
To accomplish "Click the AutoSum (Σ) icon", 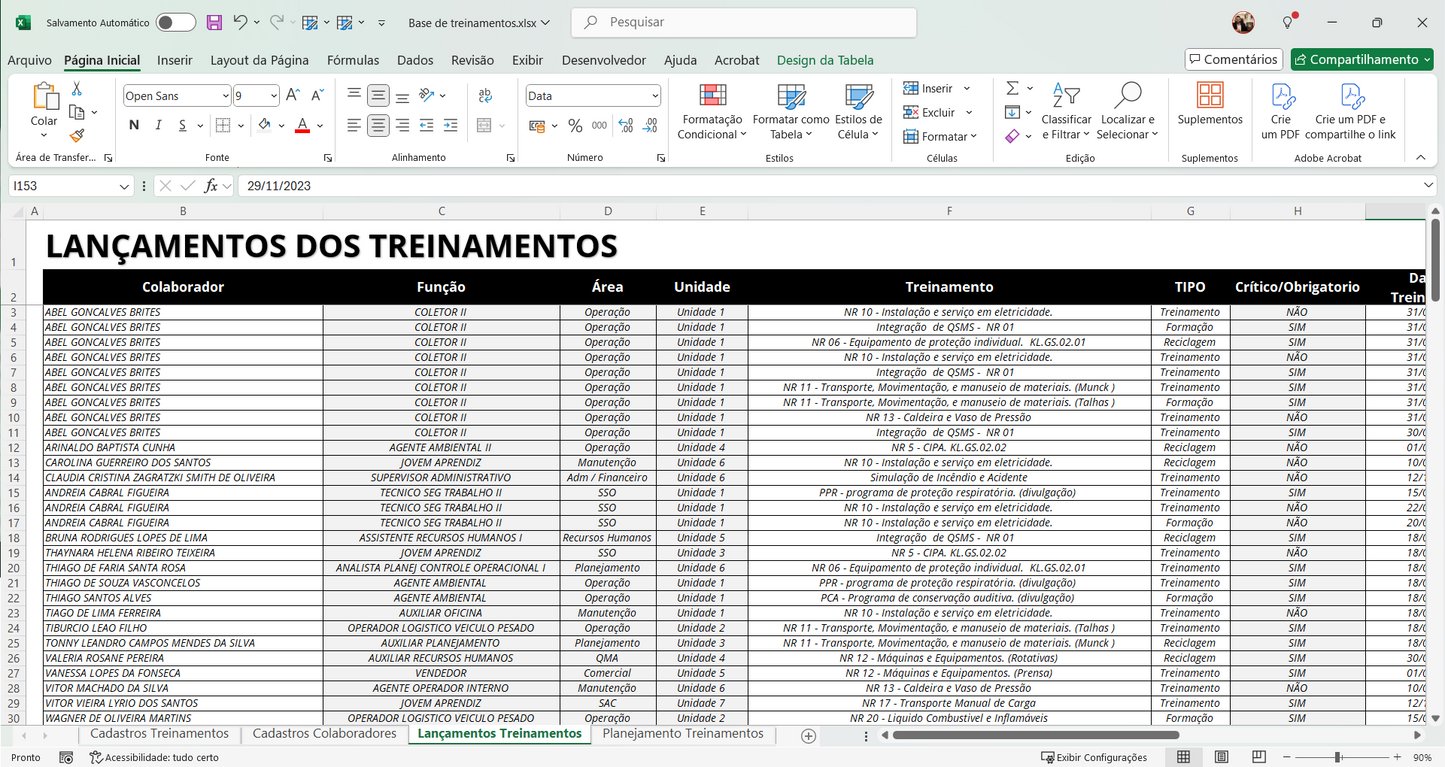I will point(1014,88).
